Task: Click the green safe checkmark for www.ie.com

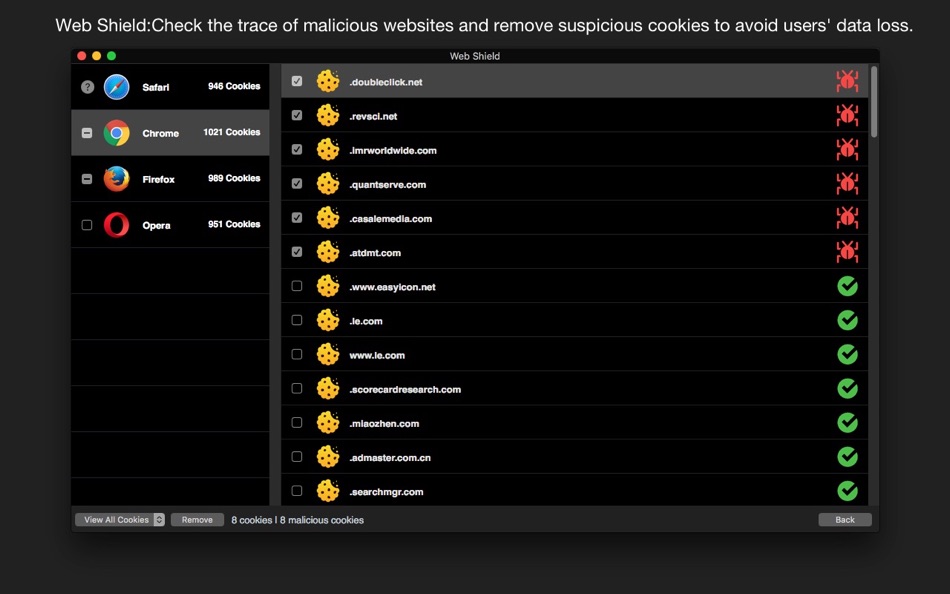Action: point(848,355)
